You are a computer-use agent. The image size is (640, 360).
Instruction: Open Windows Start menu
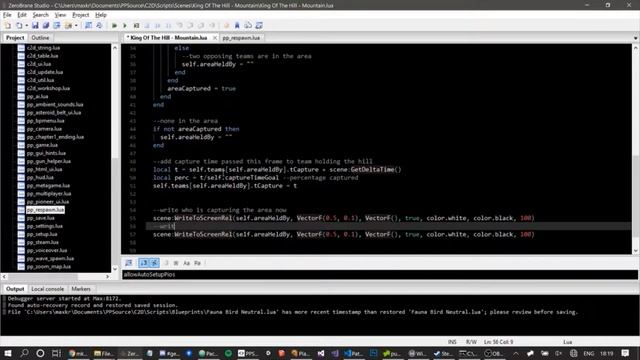tap(8, 353)
